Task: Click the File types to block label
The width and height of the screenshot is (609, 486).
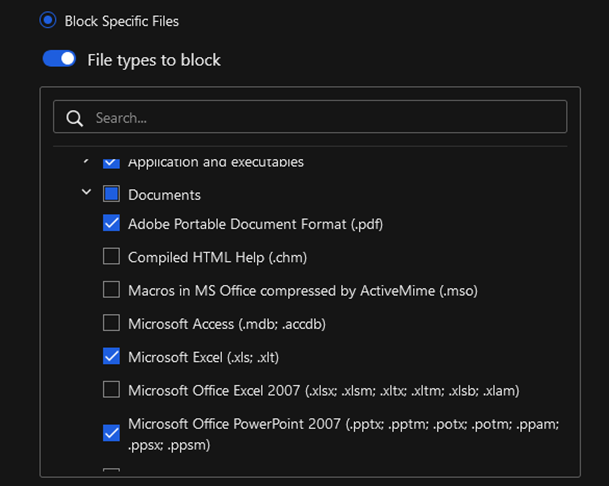Action: [154, 60]
